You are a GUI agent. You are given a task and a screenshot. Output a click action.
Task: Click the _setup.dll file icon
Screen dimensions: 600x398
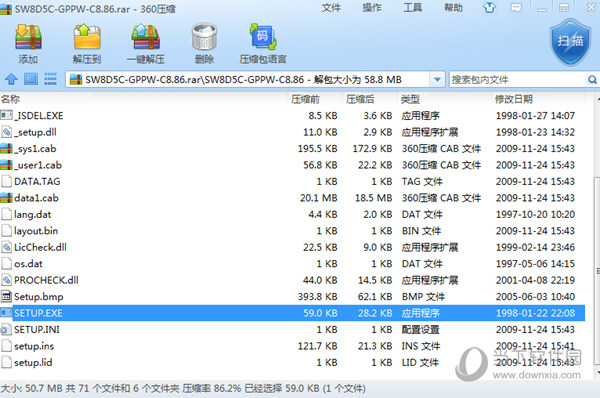click(x=6, y=132)
